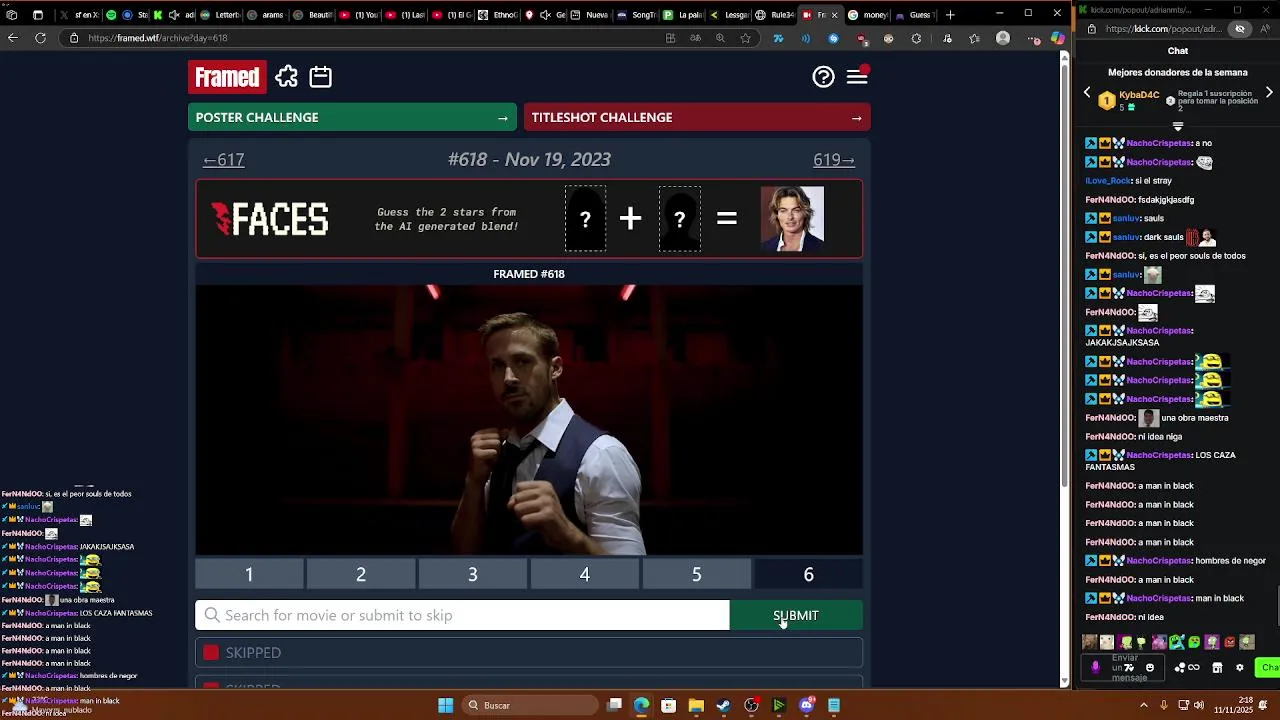Show previous top donor in Kick chat
This screenshot has width=1280, height=720.
tap(1087, 93)
